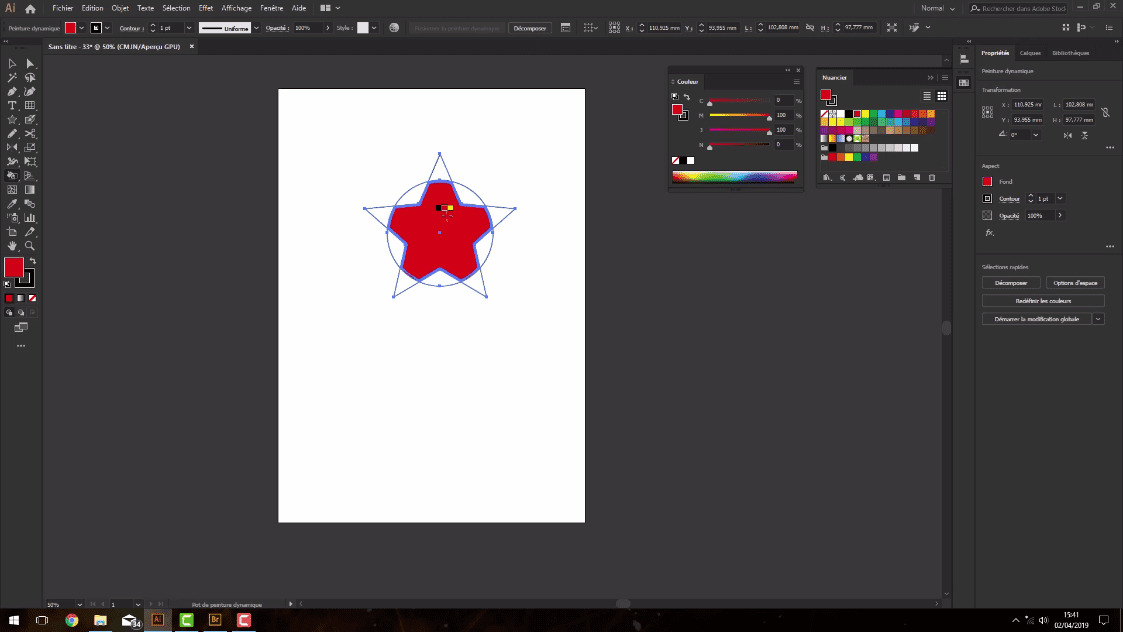Select the Mesh tool in the toolbar
The height and width of the screenshot is (632, 1123).
click(x=11, y=189)
